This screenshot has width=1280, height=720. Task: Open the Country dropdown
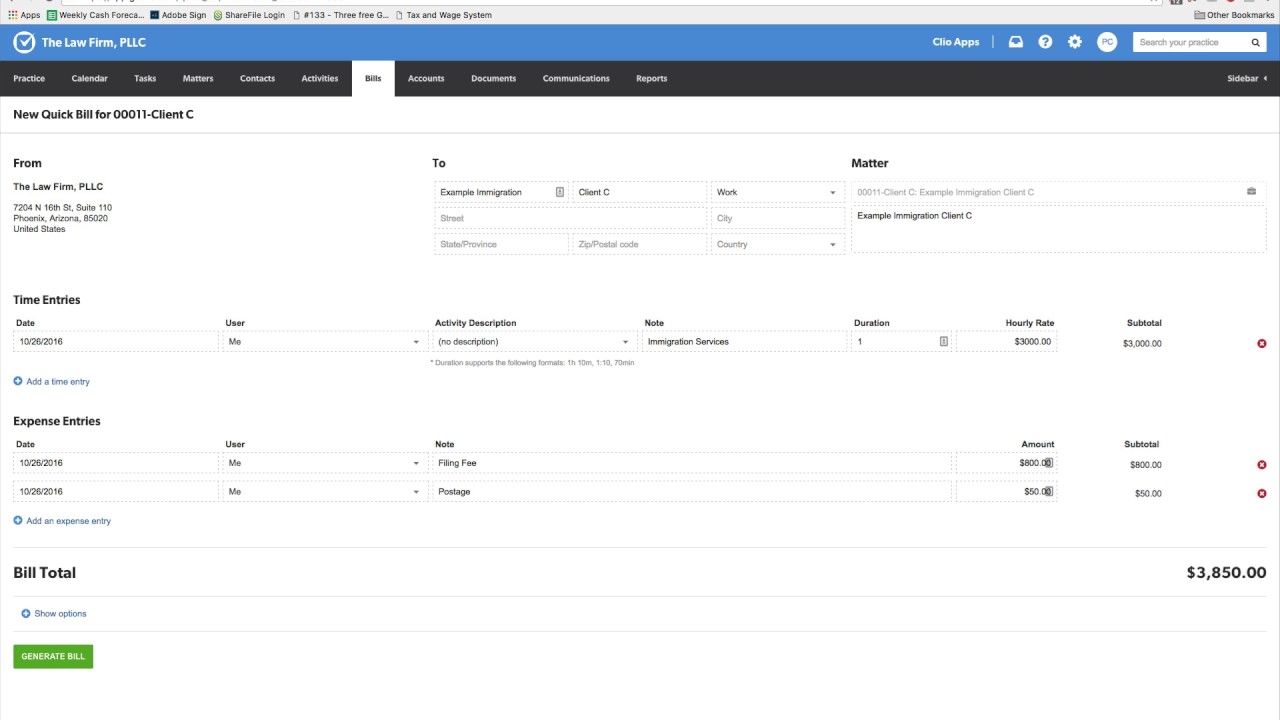[x=777, y=244]
